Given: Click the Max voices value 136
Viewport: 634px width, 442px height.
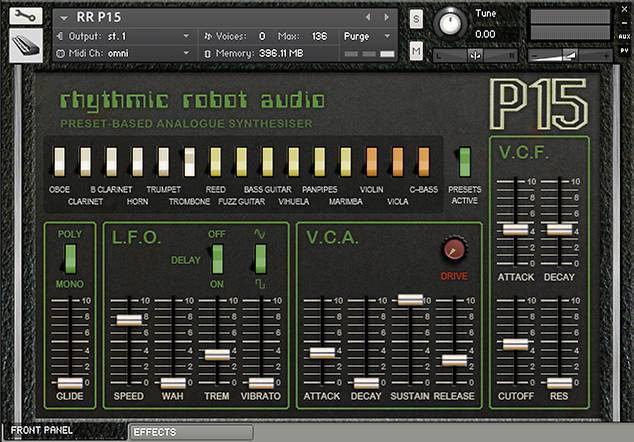Looking at the screenshot, I should (x=319, y=36).
